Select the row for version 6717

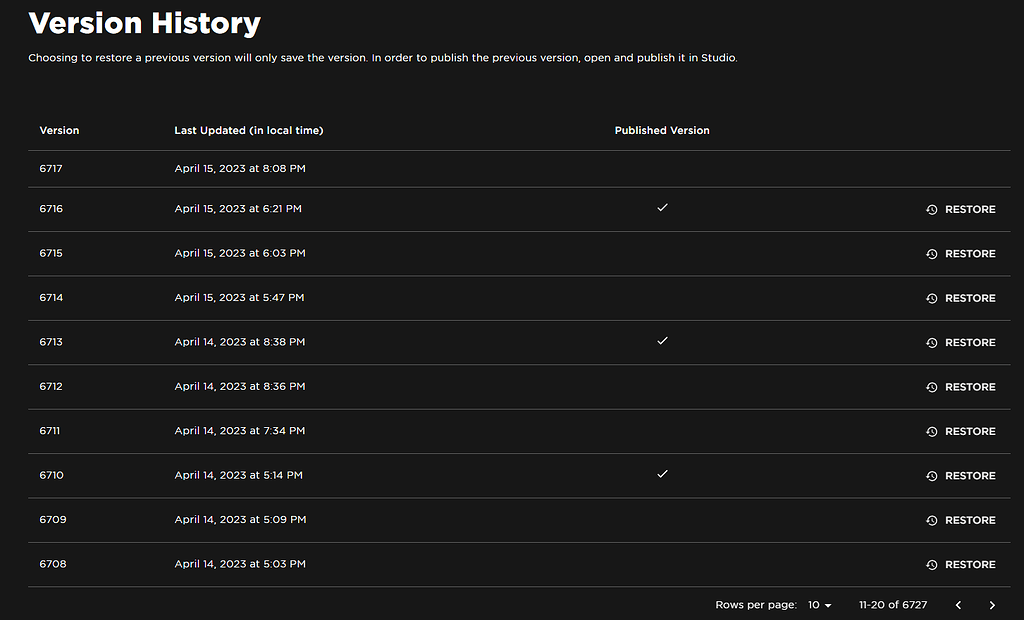[x=400, y=168]
